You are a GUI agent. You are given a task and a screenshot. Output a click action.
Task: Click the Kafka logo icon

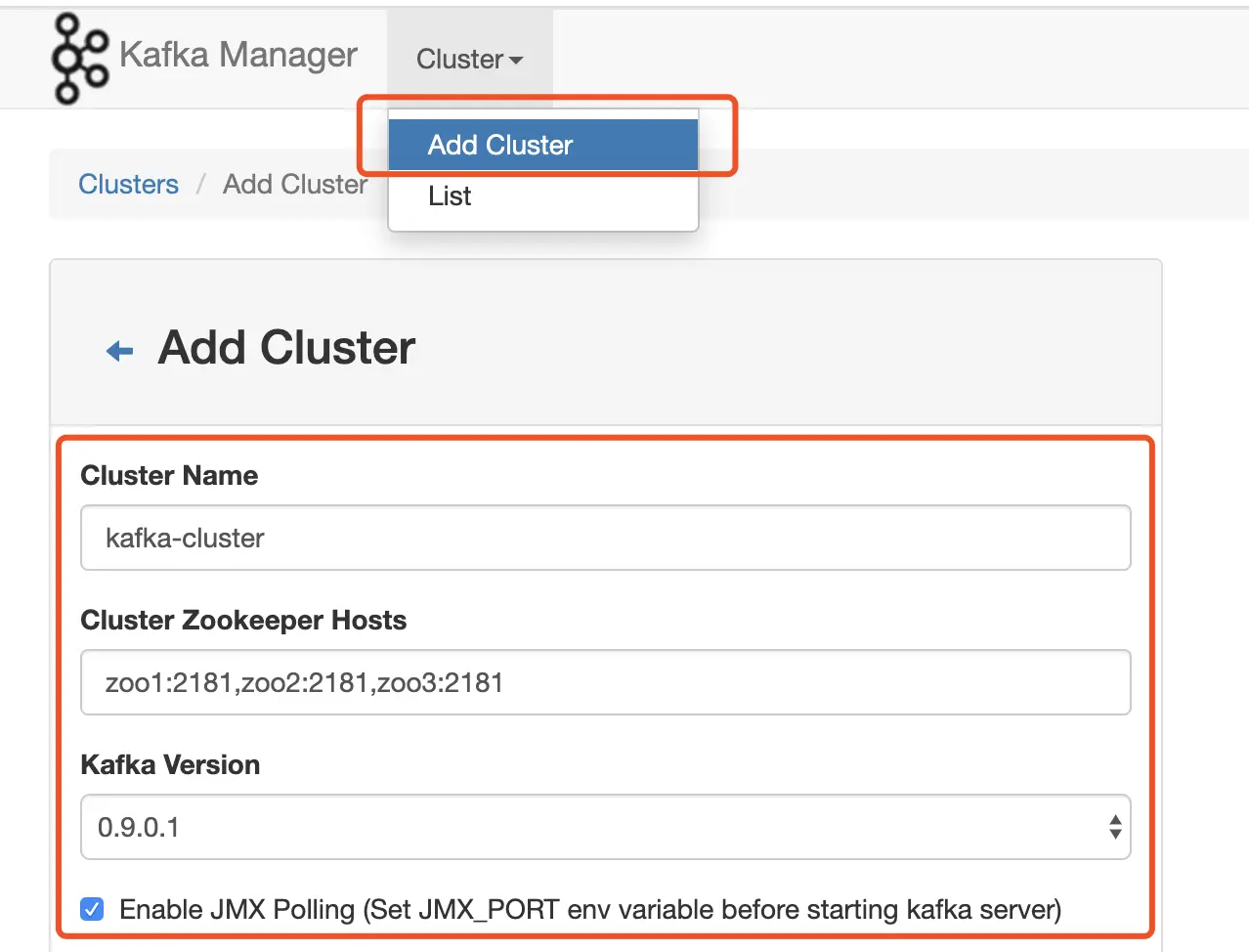pos(79,59)
